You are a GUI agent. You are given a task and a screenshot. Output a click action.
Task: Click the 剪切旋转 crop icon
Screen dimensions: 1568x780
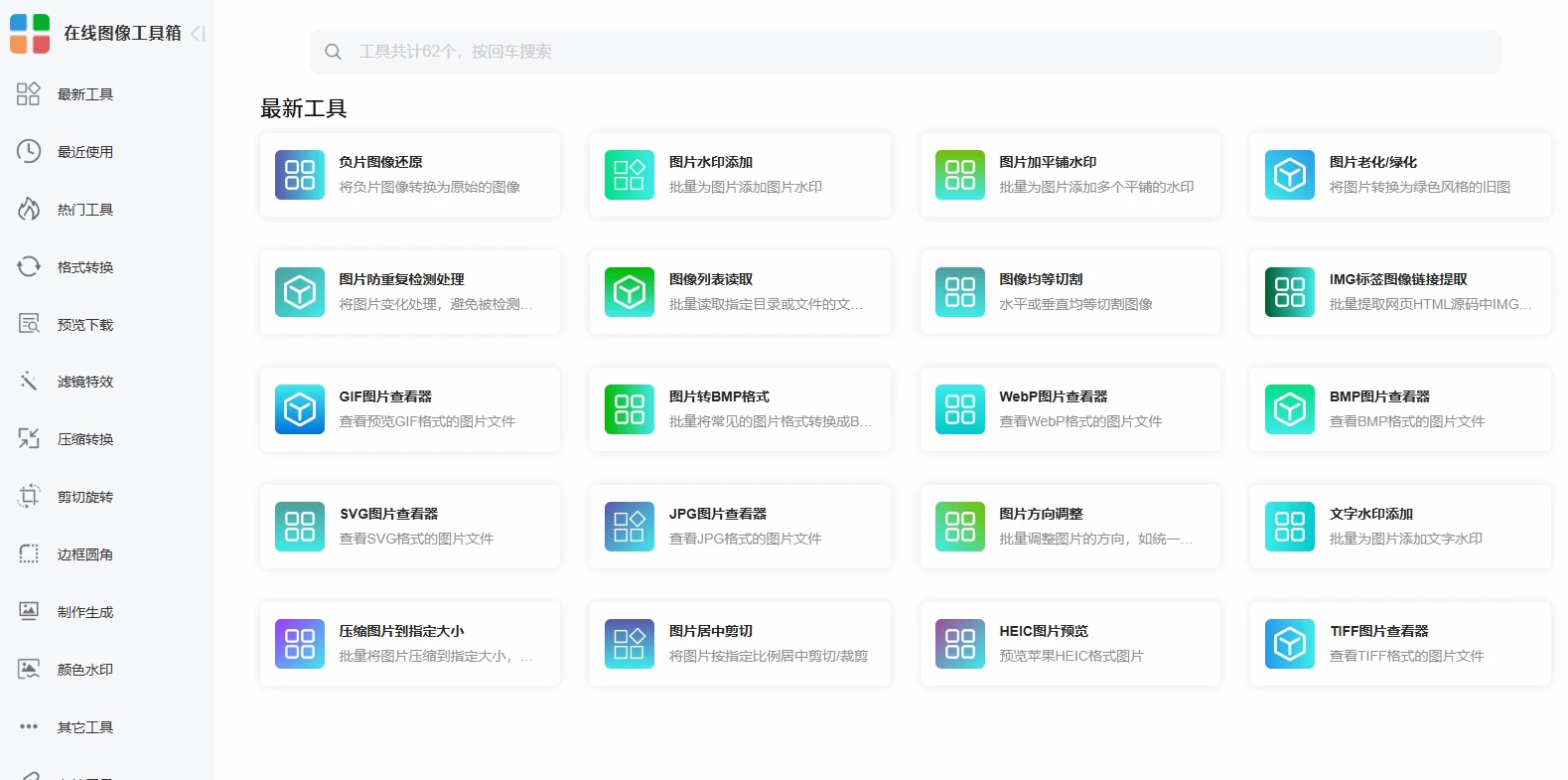pyautogui.click(x=29, y=496)
